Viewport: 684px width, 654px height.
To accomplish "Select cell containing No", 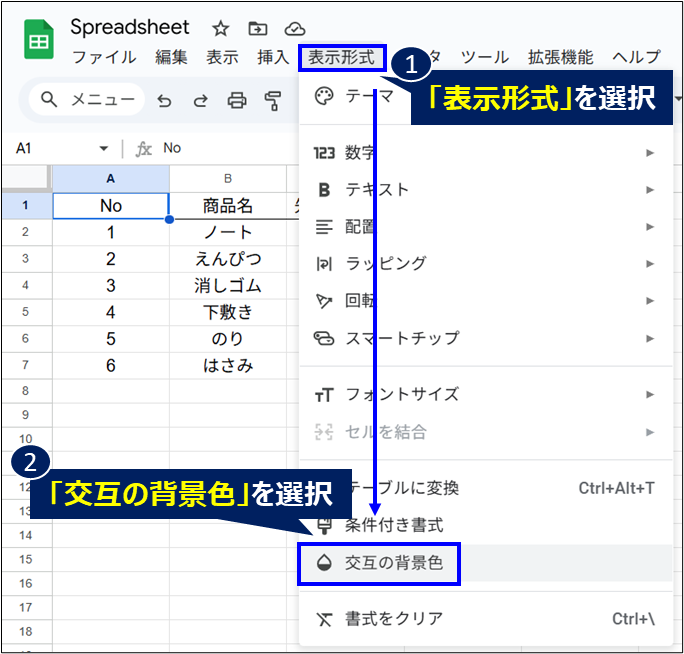I will click(x=111, y=206).
